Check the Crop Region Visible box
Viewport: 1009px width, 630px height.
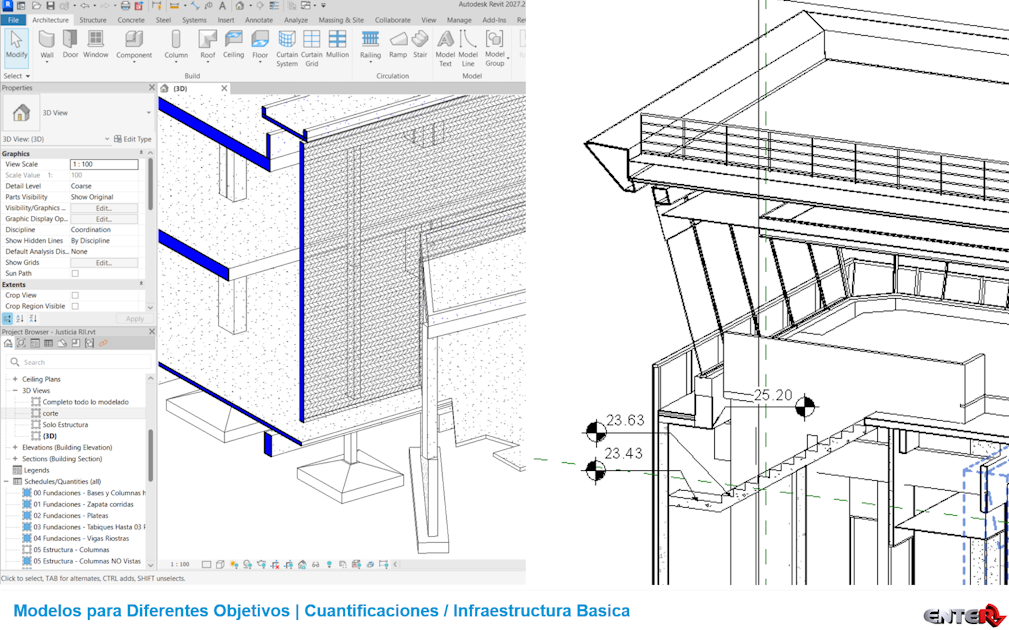(x=75, y=306)
